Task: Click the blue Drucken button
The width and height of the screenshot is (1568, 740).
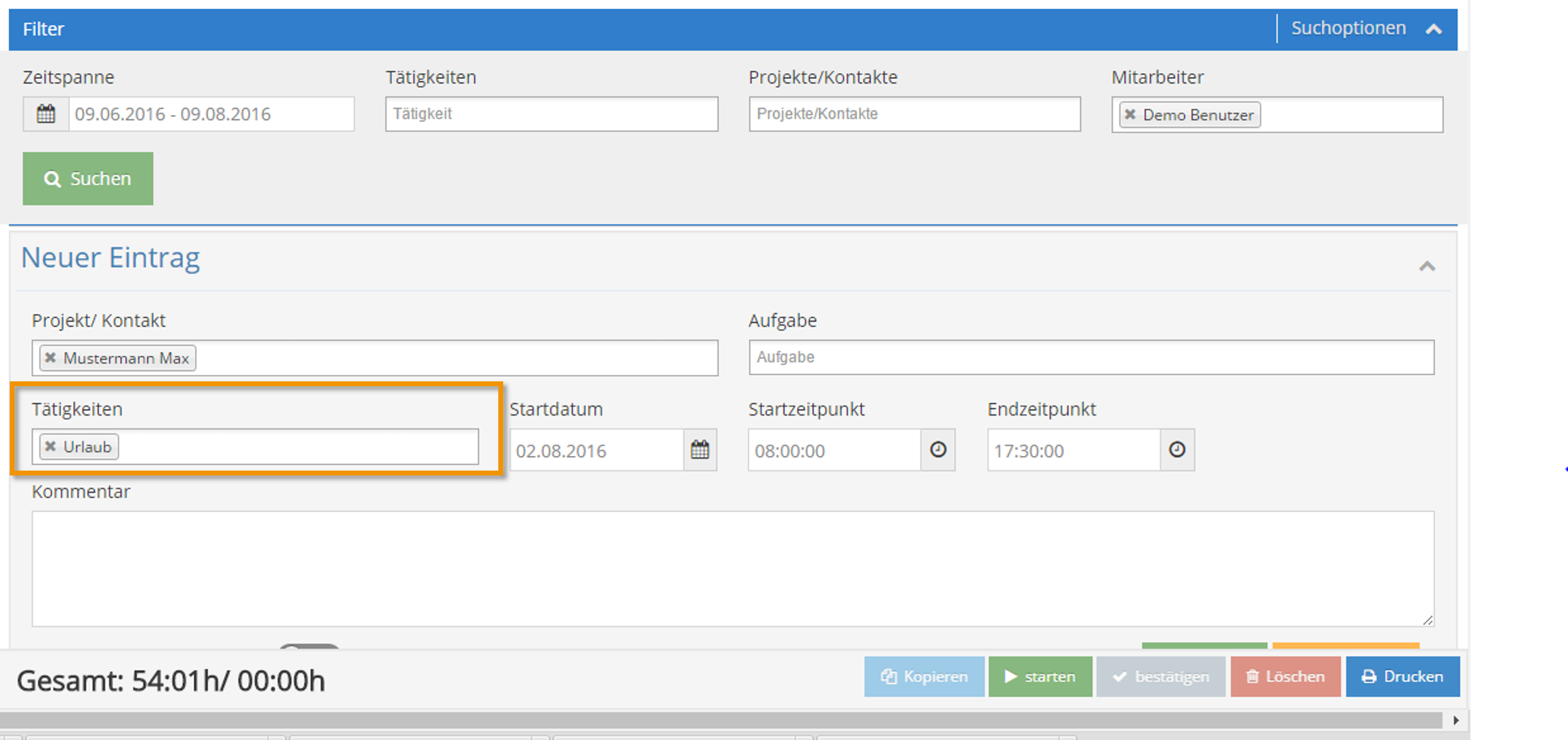Action: point(1402,677)
